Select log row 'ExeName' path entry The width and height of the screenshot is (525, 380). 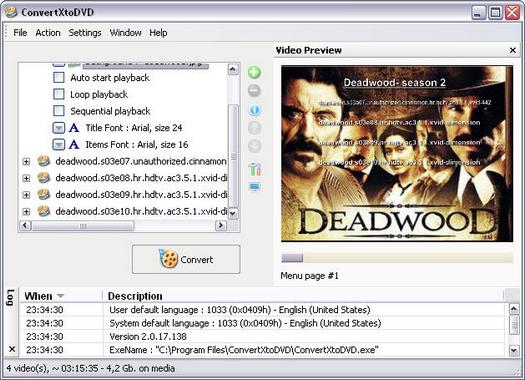coord(262,350)
